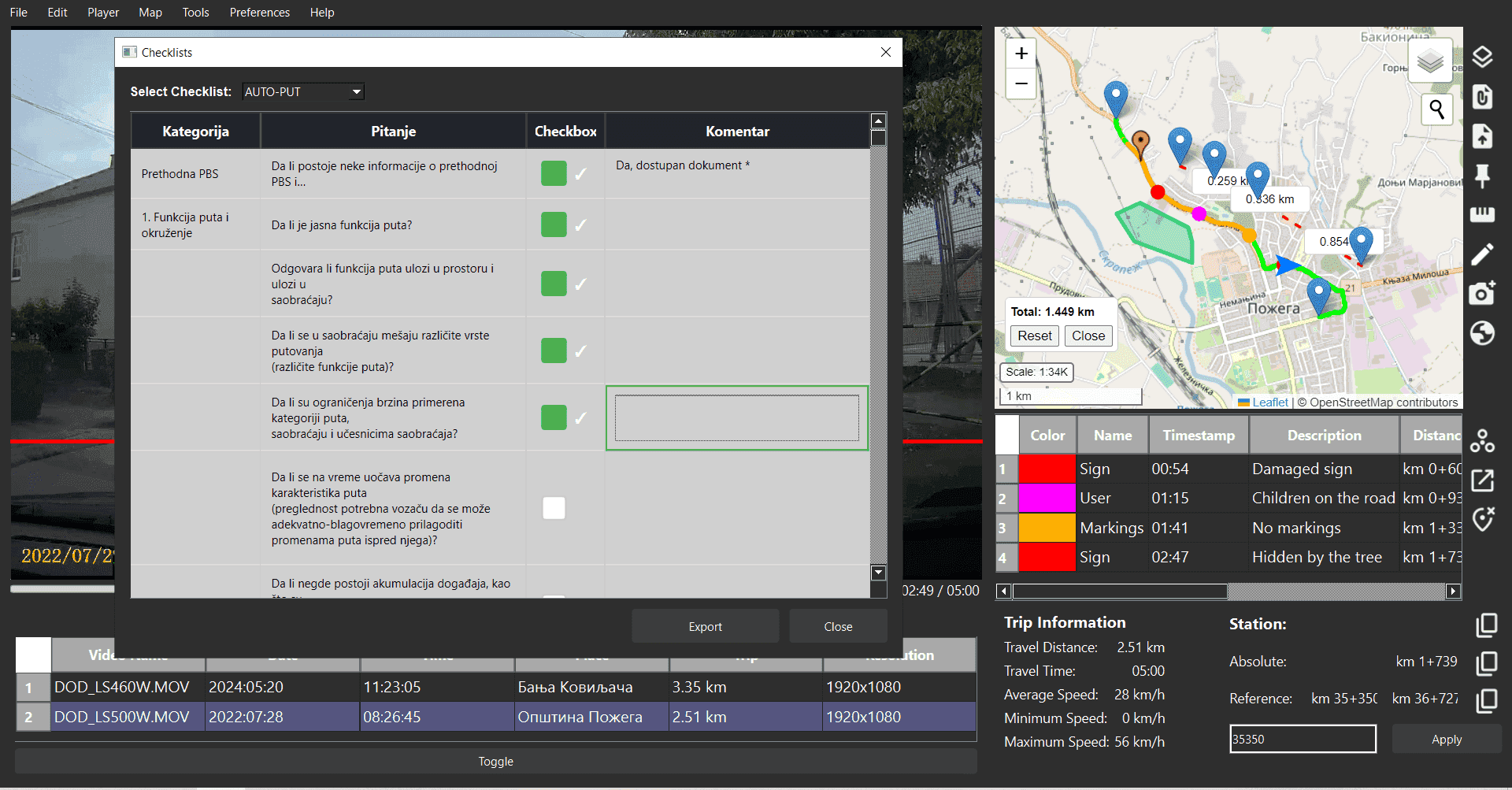Toggle the checkbox for Prethodna PBS question
Image resolution: width=1512 pixels, height=790 pixels.
click(x=554, y=173)
